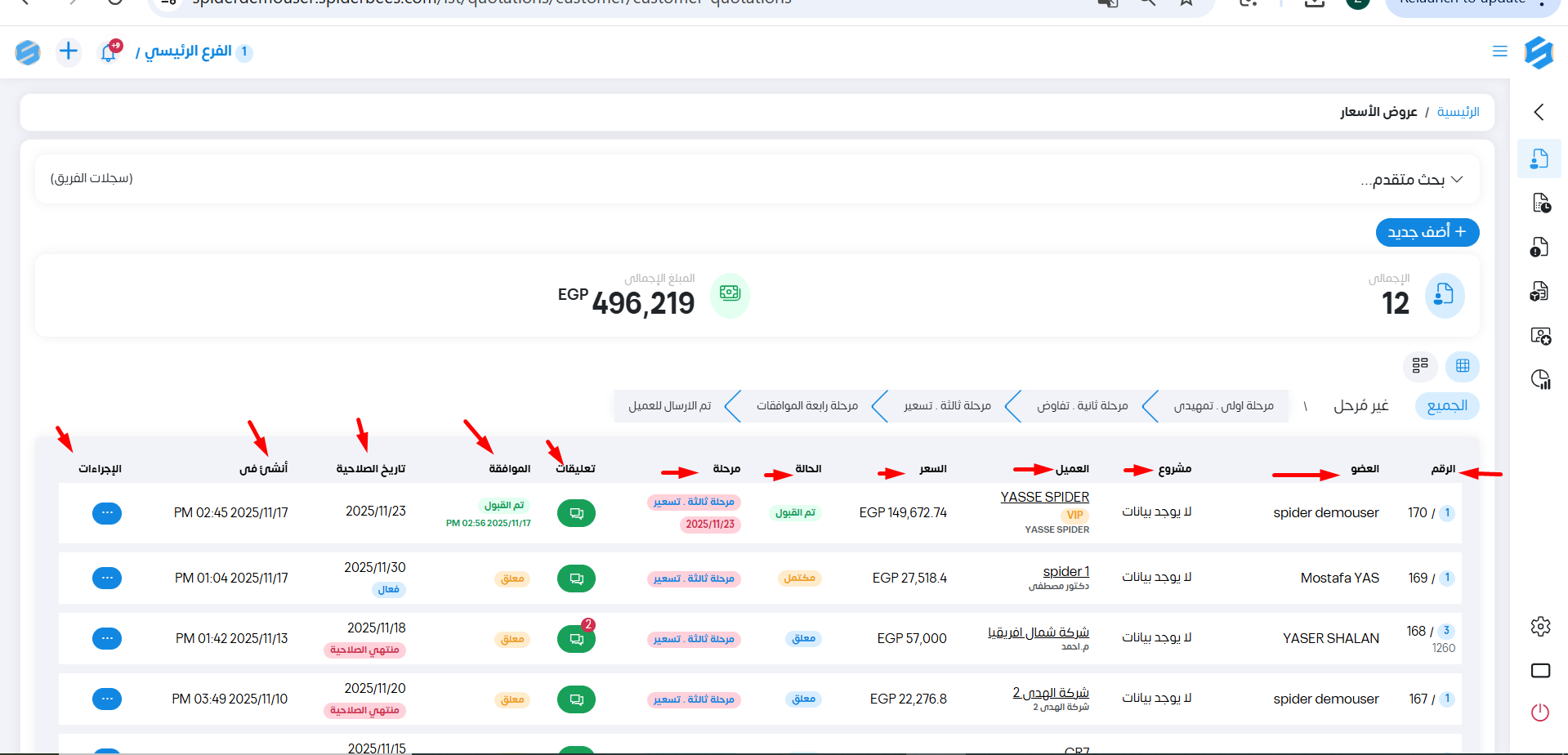Collapse the right sidebar with the chevron
1568x755 pixels.
coord(1539,112)
